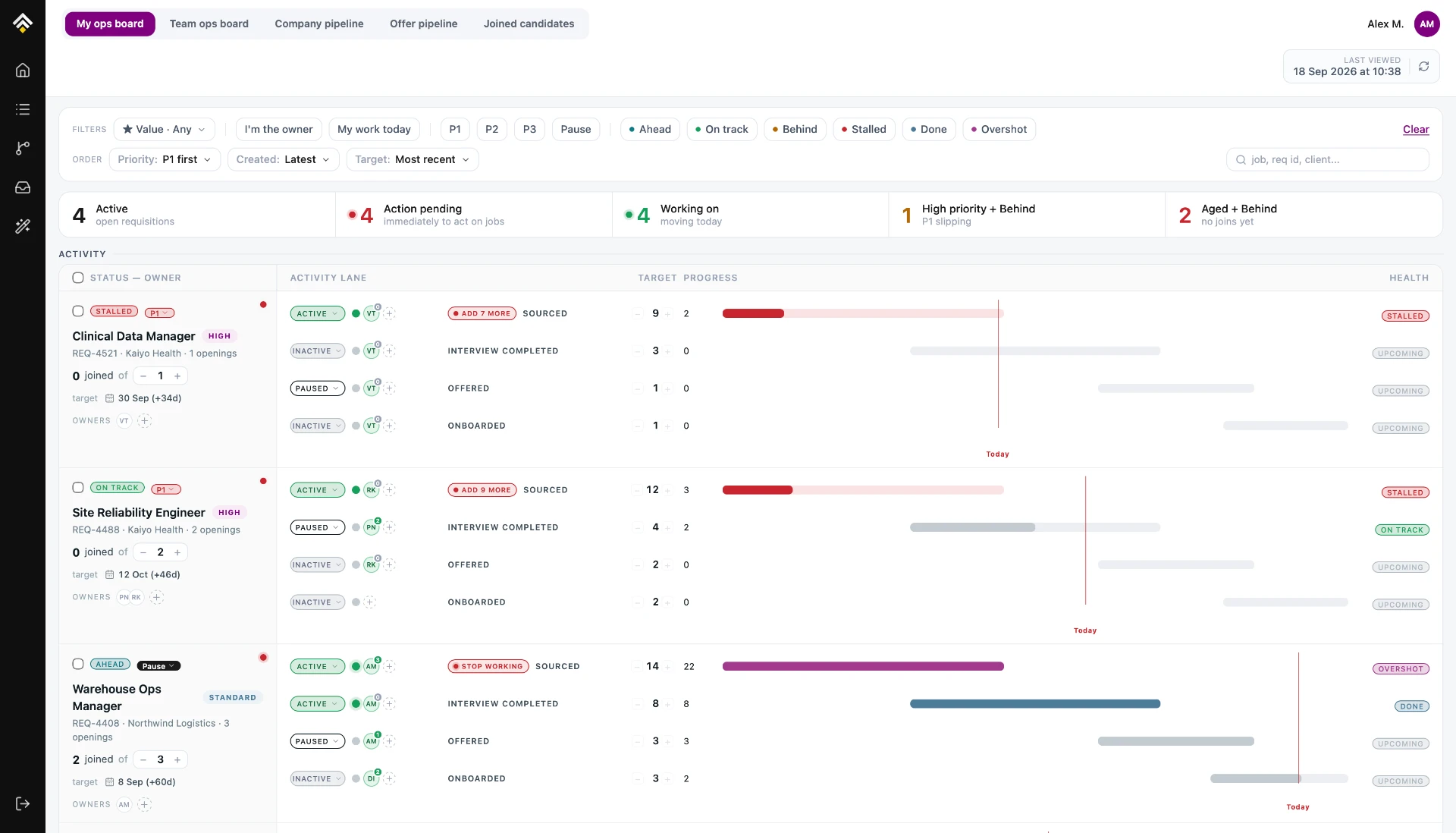This screenshot has width=1456, height=833.
Task: Filter by My work today
Action: tap(374, 129)
